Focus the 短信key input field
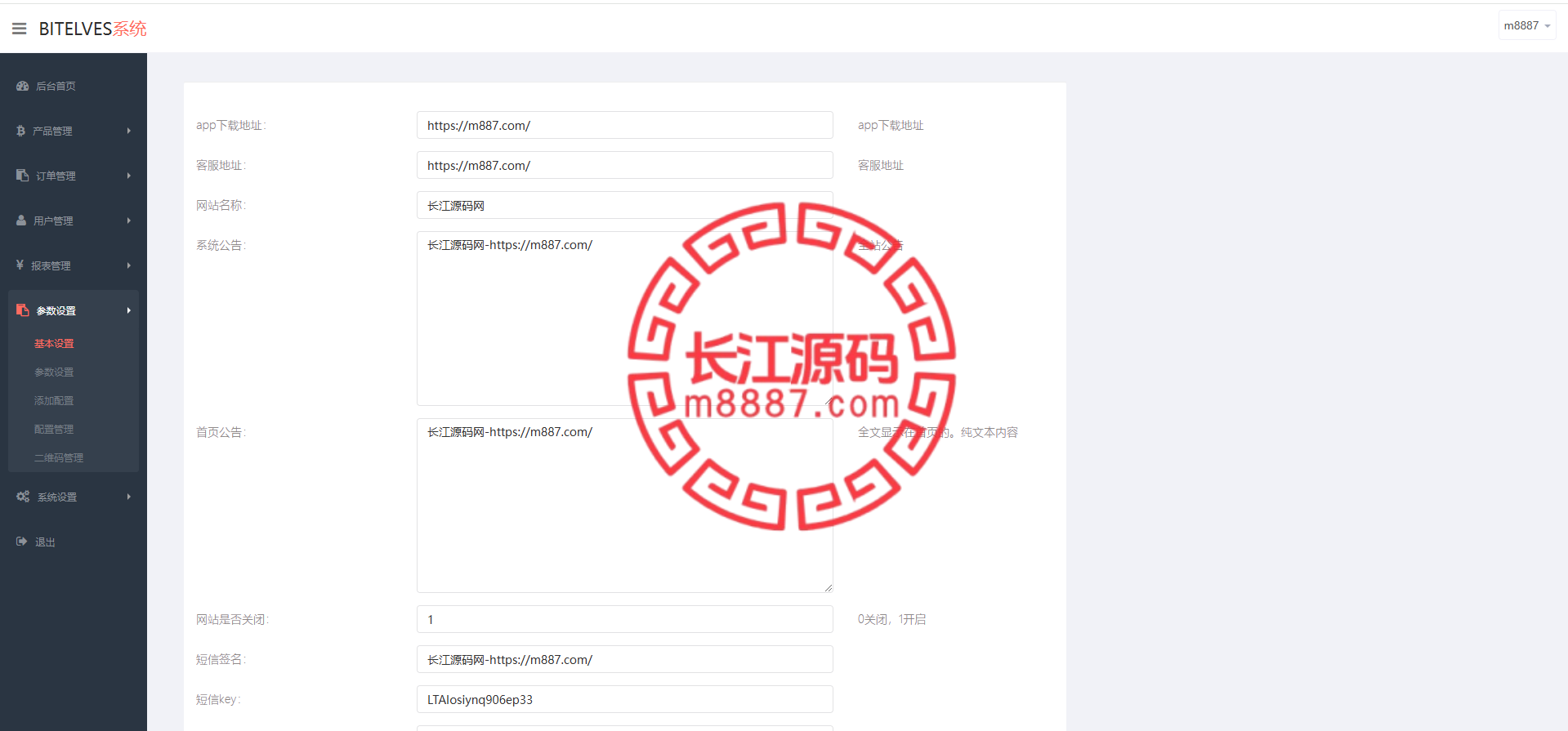 (x=625, y=699)
